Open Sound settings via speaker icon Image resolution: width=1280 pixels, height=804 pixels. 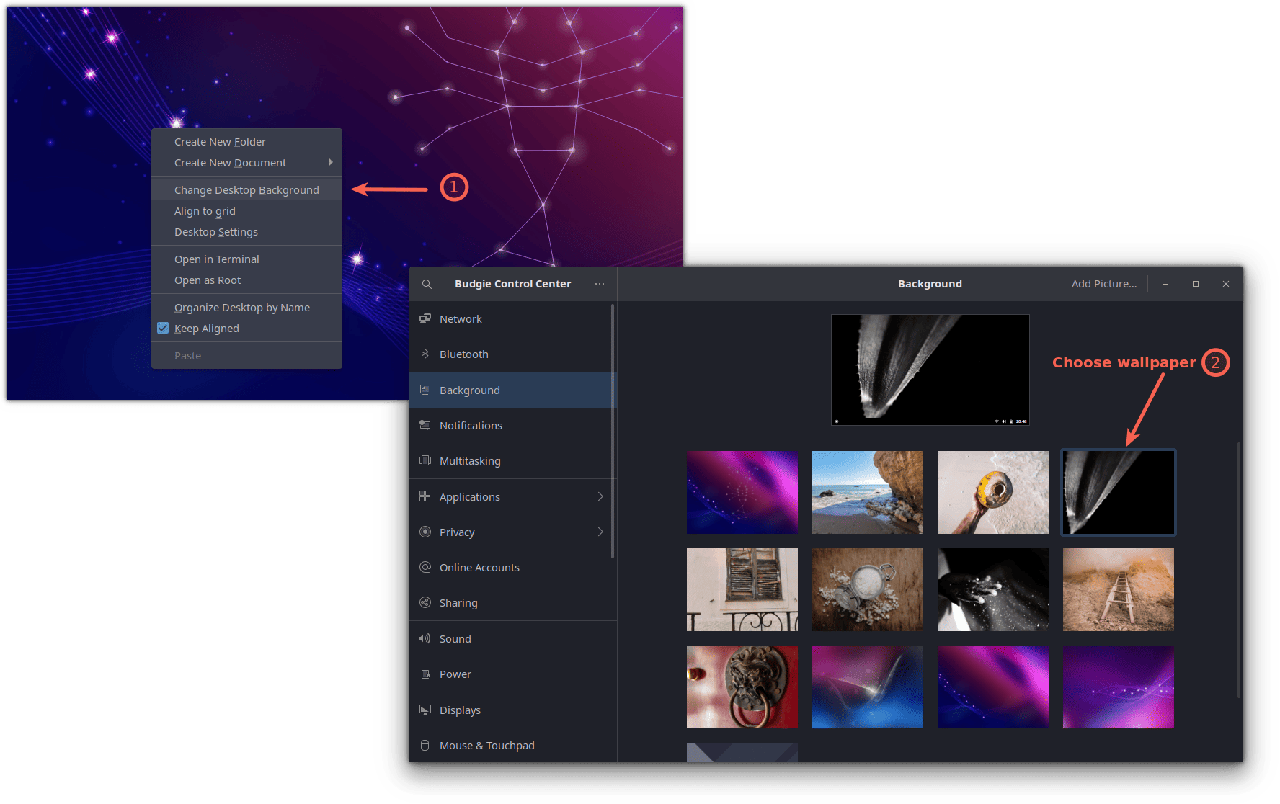(x=425, y=639)
